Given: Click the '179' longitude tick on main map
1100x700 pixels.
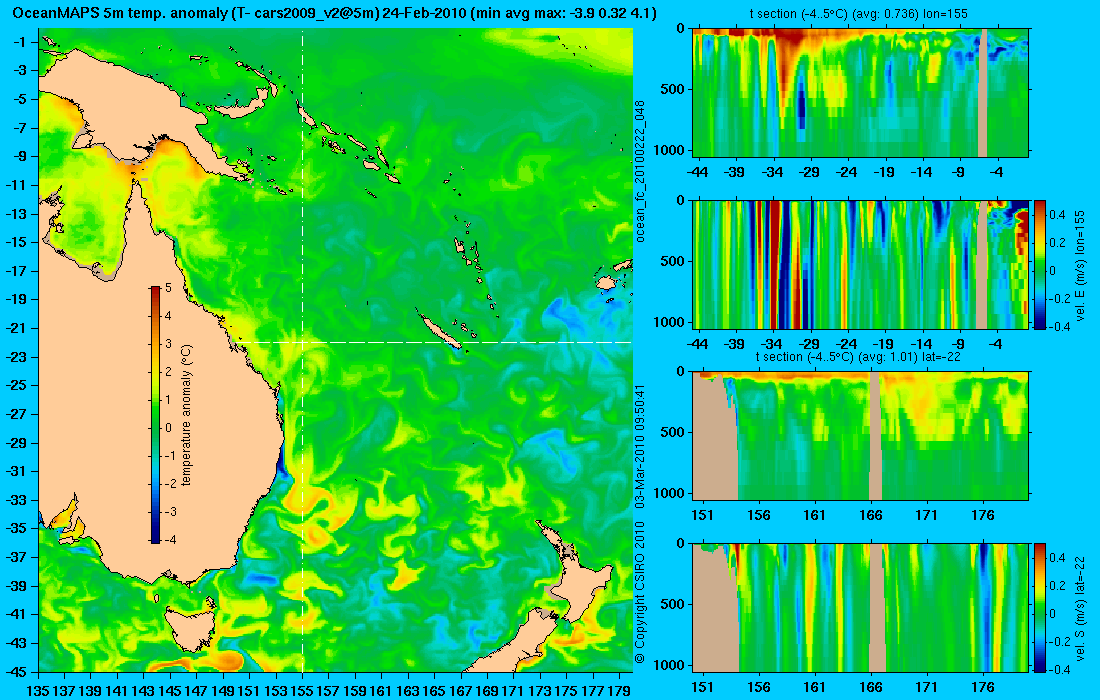Looking at the screenshot, I should coord(619,691).
